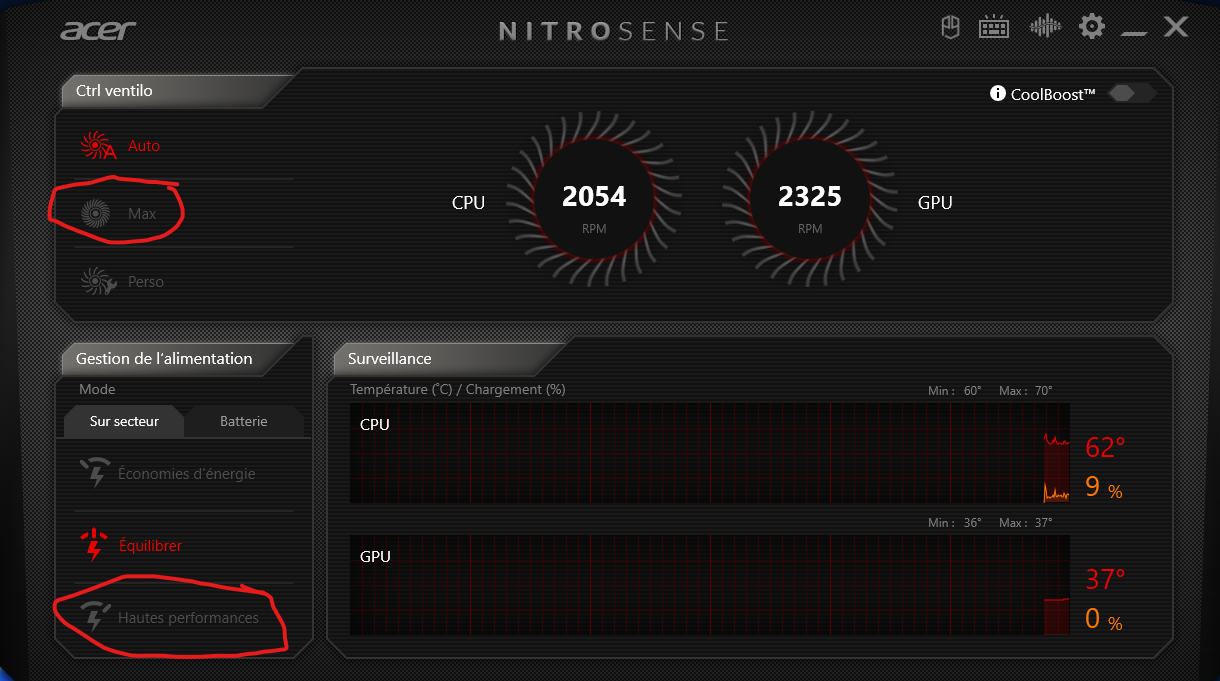The image size is (1220, 681).
Task: Click the Économies d'énergie plug icon
Action: pyautogui.click(x=94, y=473)
